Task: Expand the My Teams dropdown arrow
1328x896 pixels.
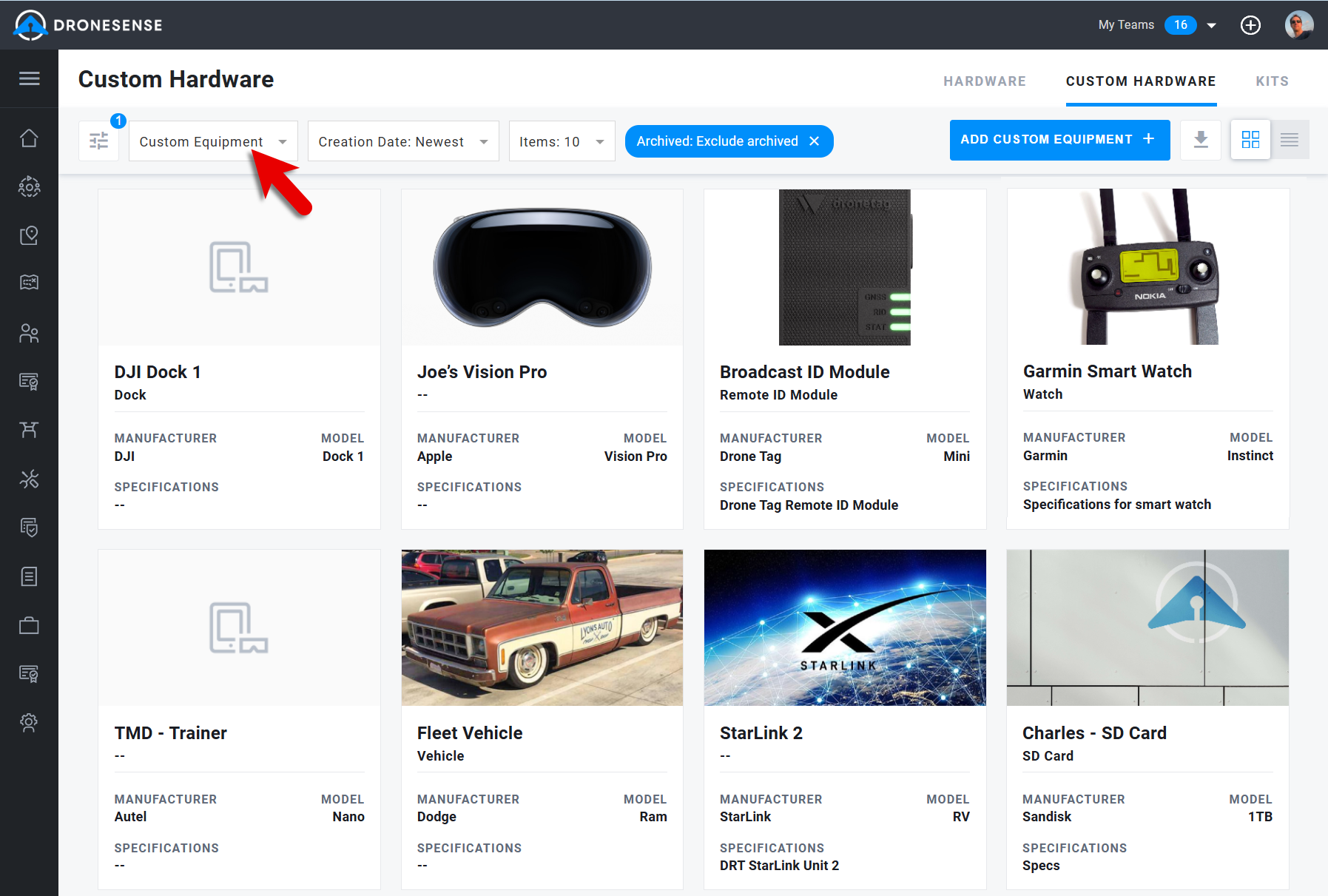Action: (1212, 25)
